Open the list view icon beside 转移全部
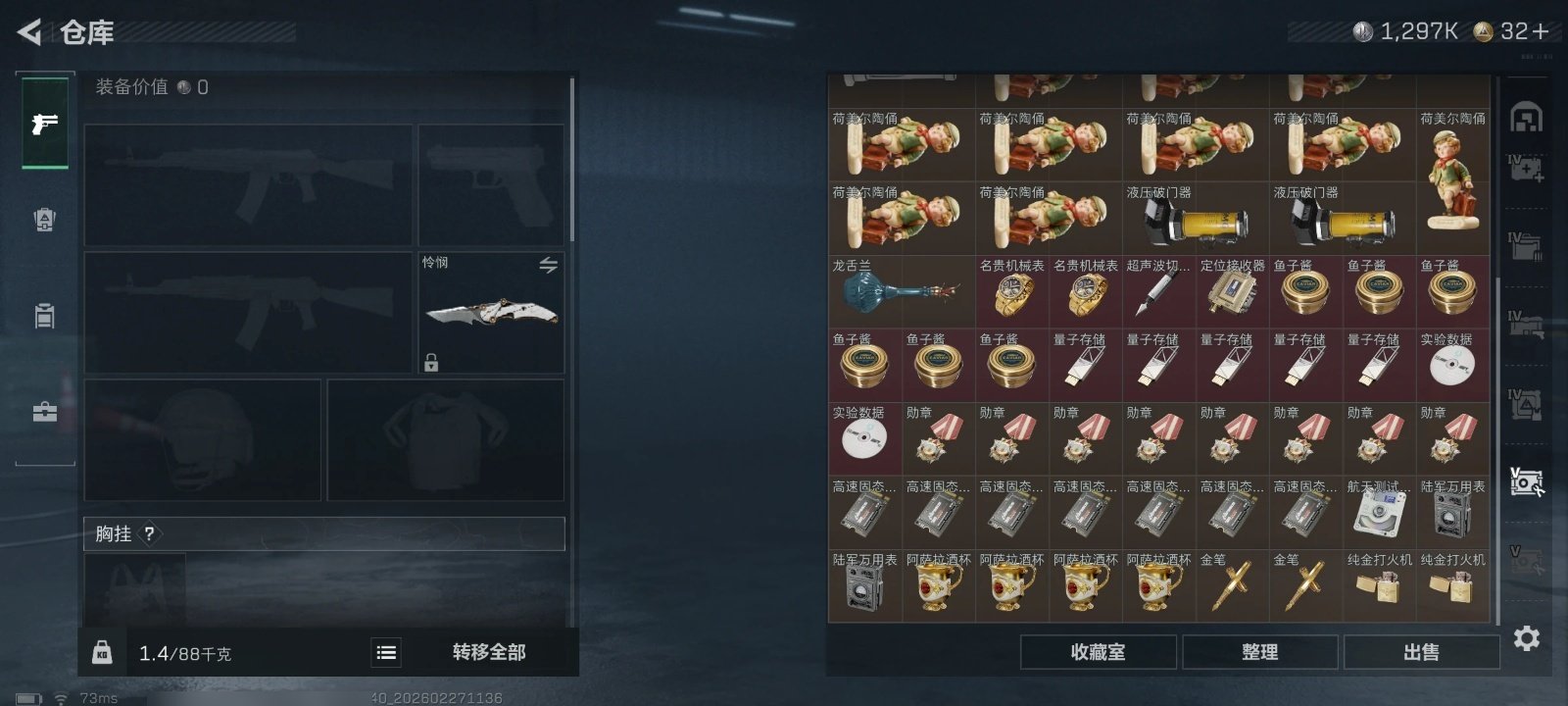The width and height of the screenshot is (1568, 706). (386, 652)
